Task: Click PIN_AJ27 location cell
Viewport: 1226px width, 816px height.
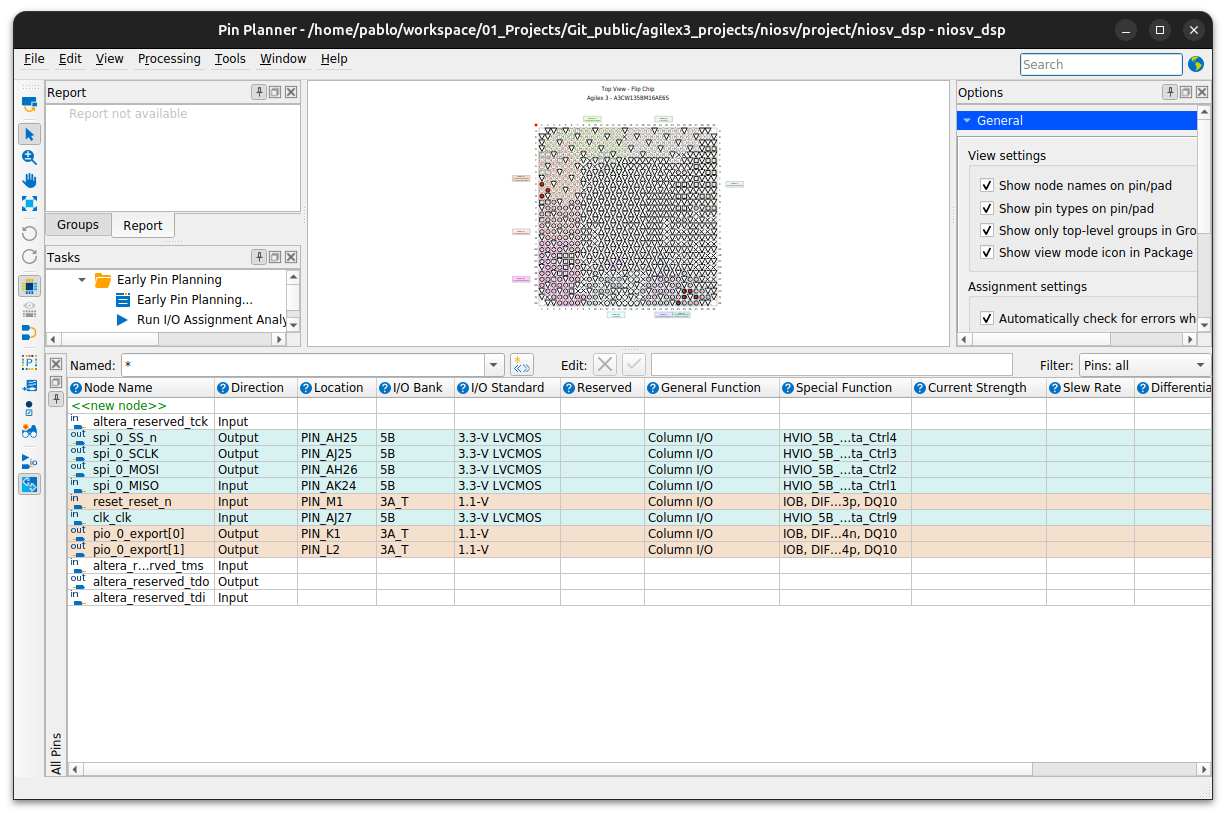Action: tap(337, 518)
